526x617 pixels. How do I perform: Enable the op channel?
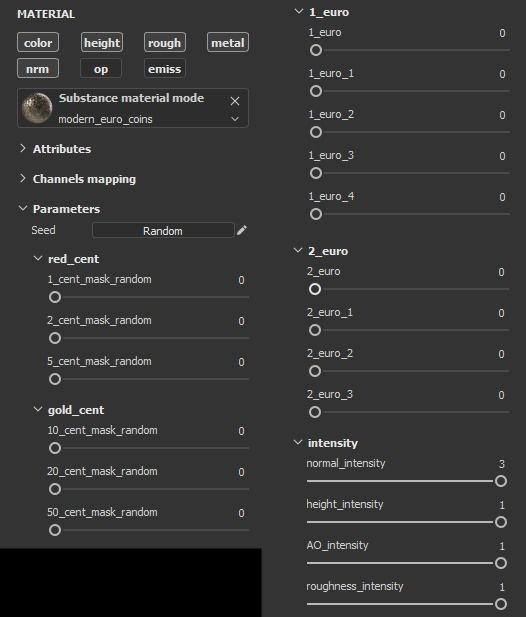point(101,69)
